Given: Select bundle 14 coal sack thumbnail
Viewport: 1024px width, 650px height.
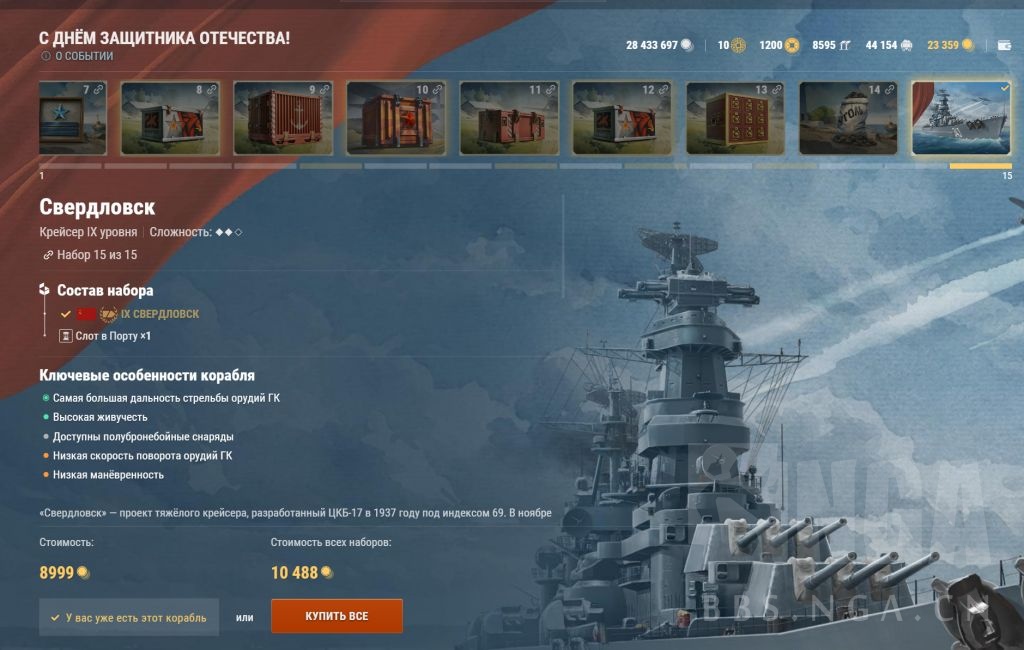Looking at the screenshot, I should point(848,118).
